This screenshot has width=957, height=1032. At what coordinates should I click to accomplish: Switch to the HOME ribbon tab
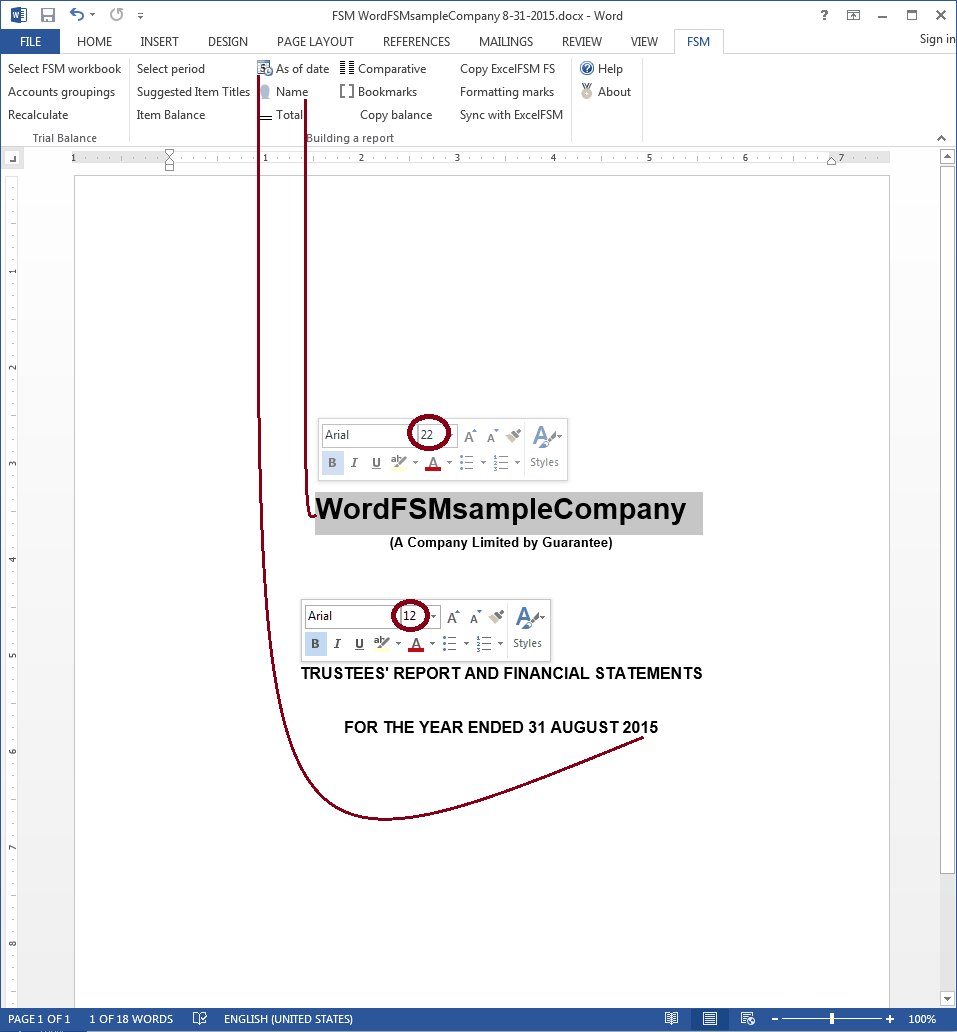click(94, 41)
